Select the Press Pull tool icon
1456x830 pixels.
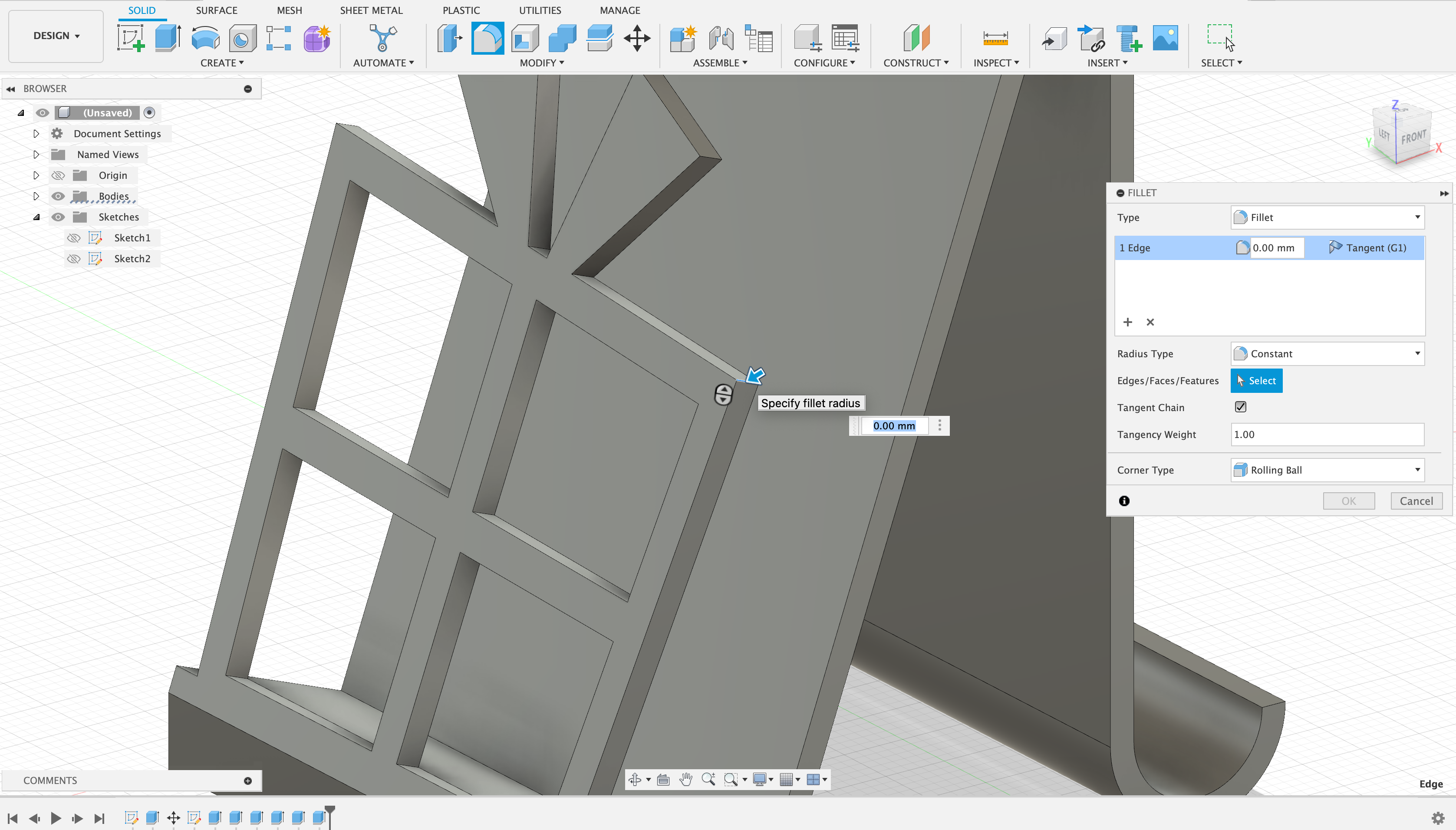[450, 39]
